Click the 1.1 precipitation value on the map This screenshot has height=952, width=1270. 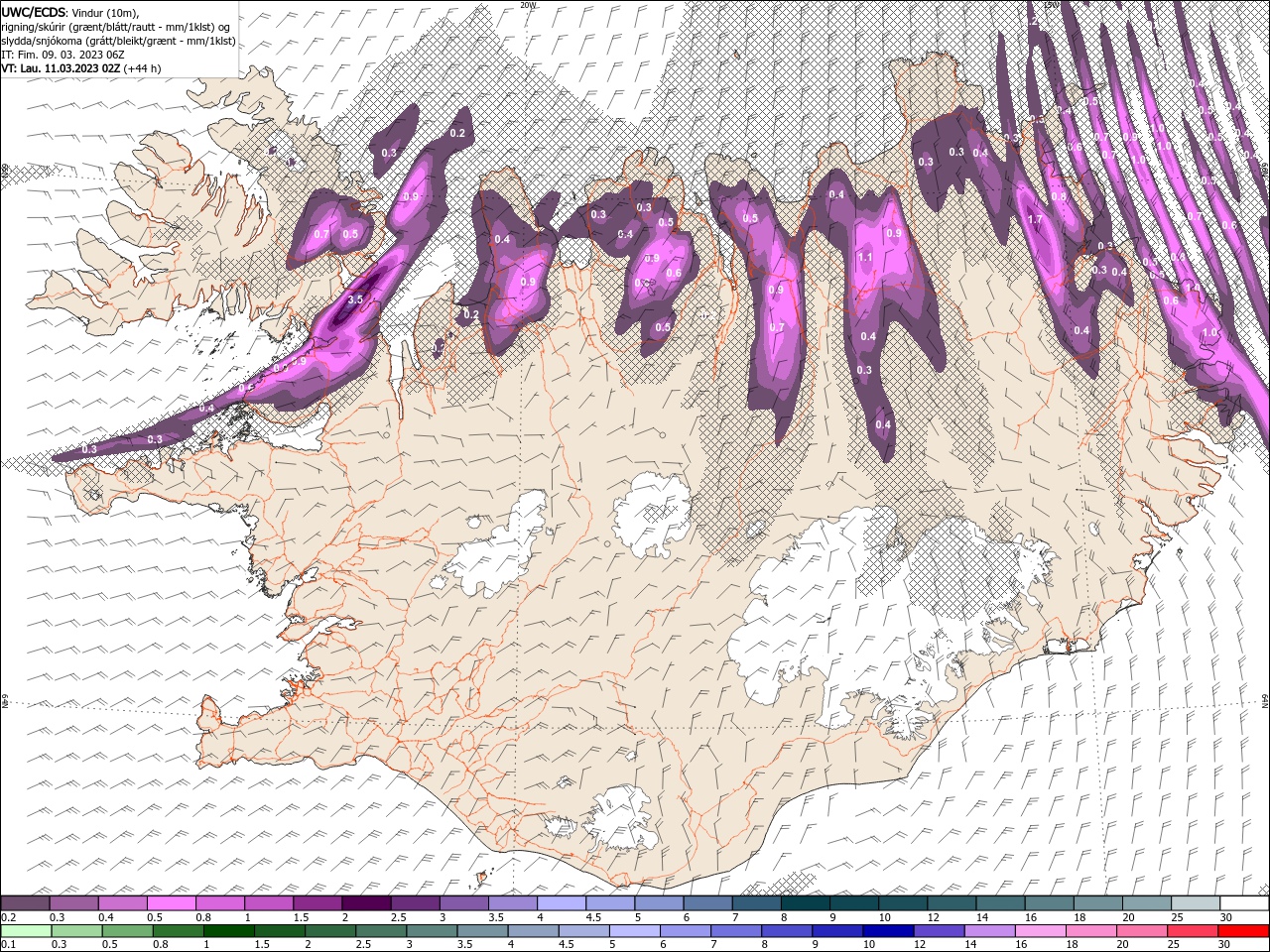(x=864, y=258)
